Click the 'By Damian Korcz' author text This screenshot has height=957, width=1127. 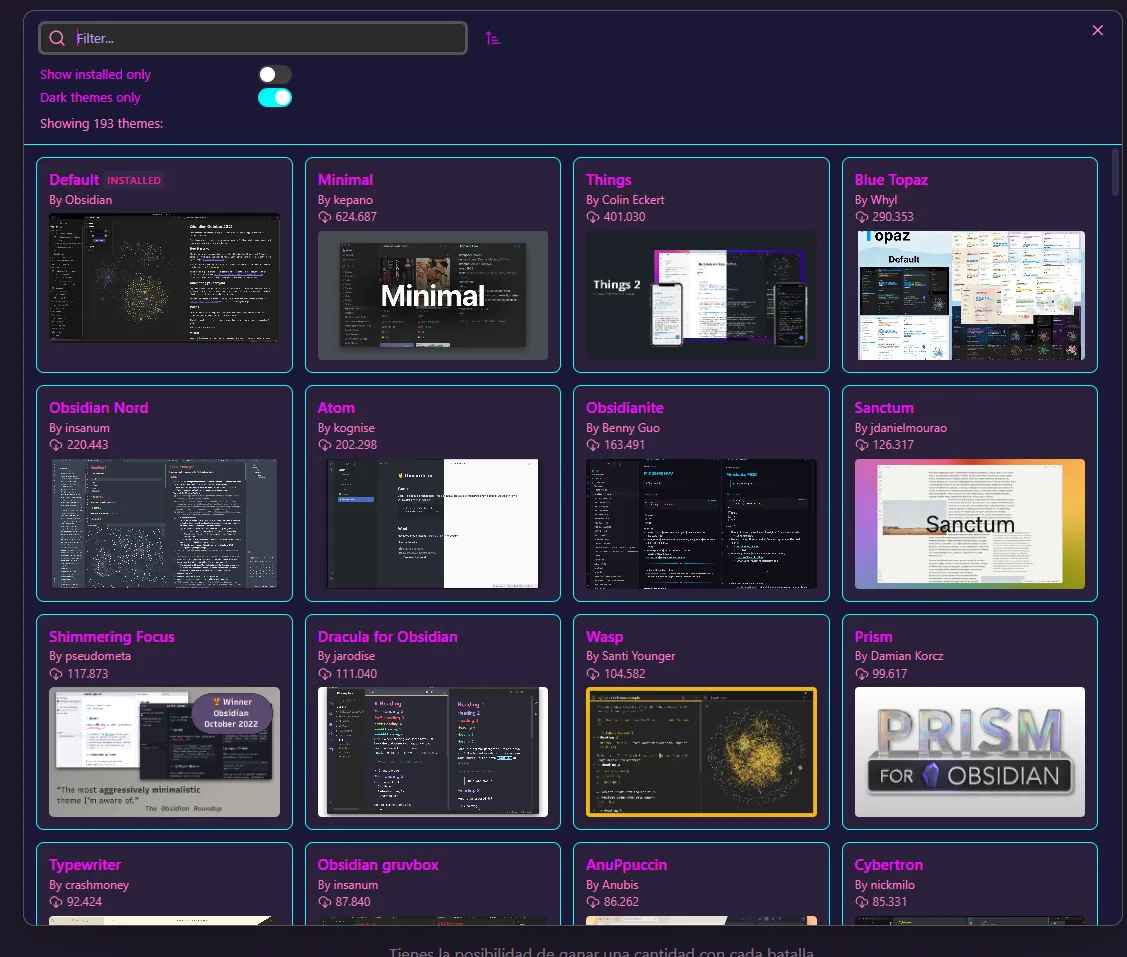coord(898,656)
